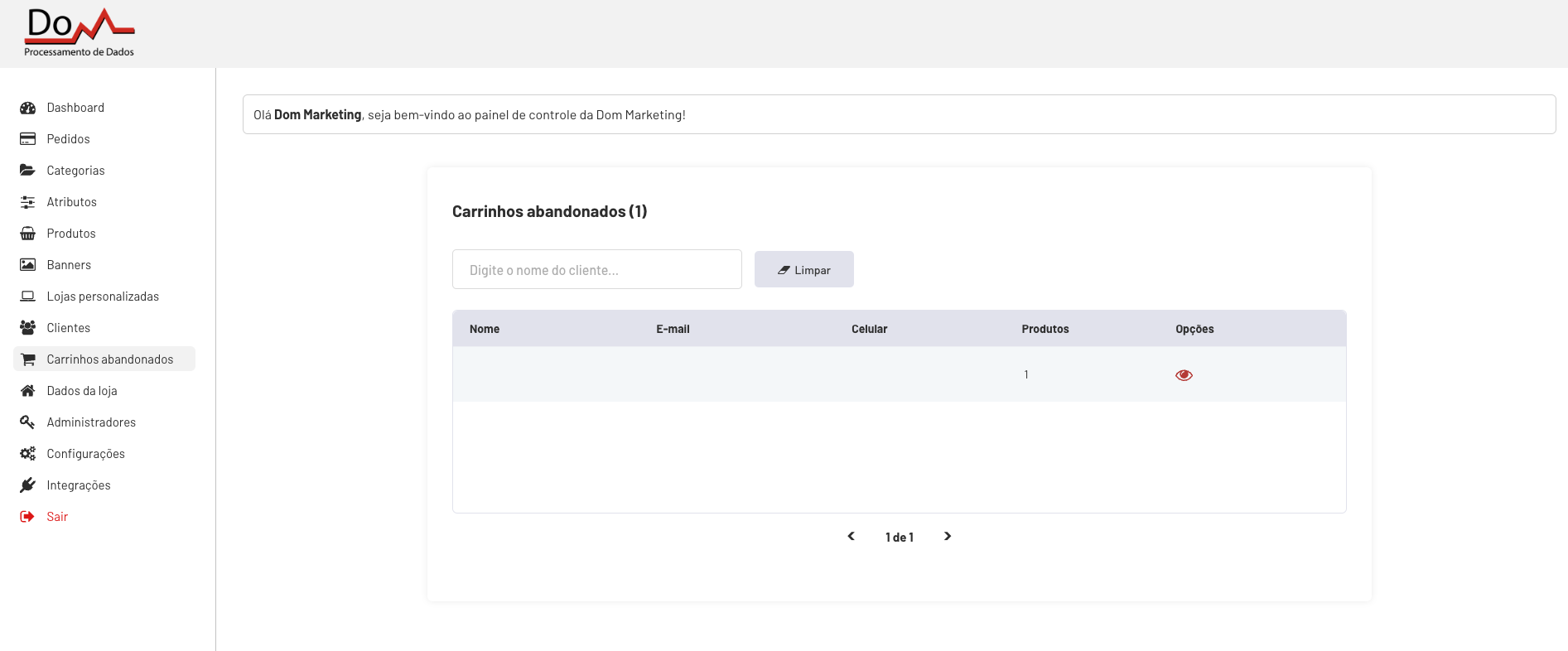Screen dimensions: 1568x651
Task: Go to previous page of carts
Action: pos(851,537)
